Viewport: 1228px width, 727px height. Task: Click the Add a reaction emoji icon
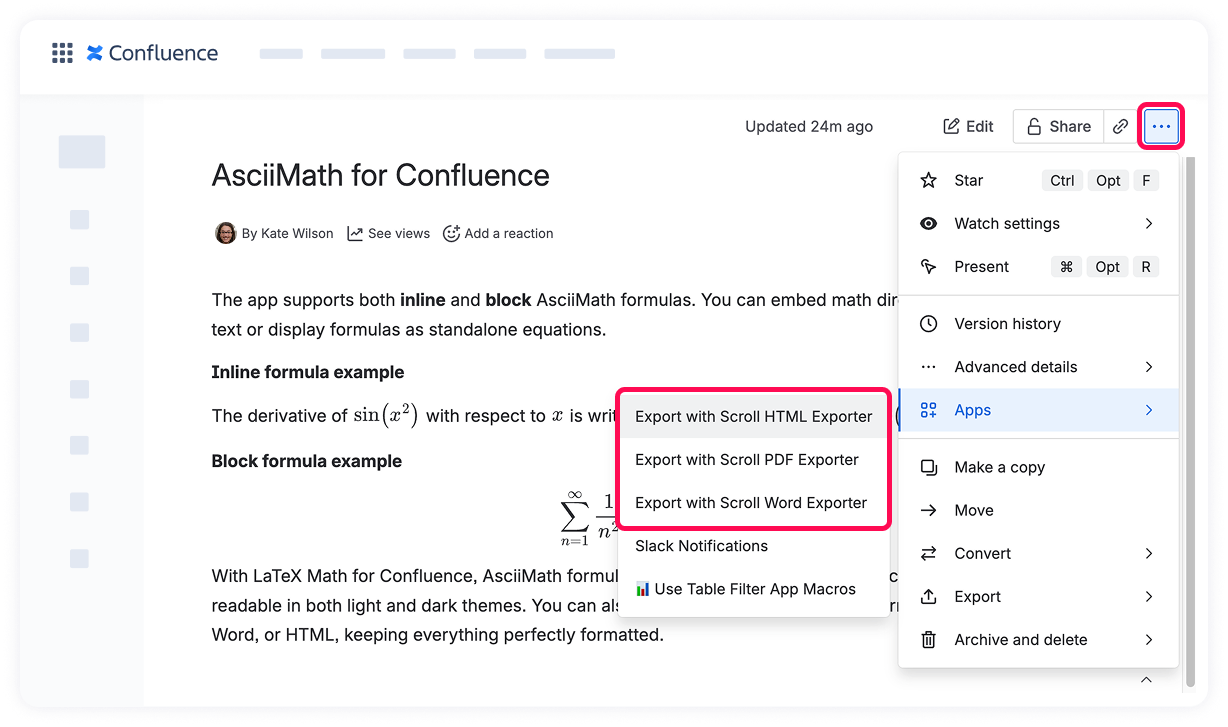(451, 233)
